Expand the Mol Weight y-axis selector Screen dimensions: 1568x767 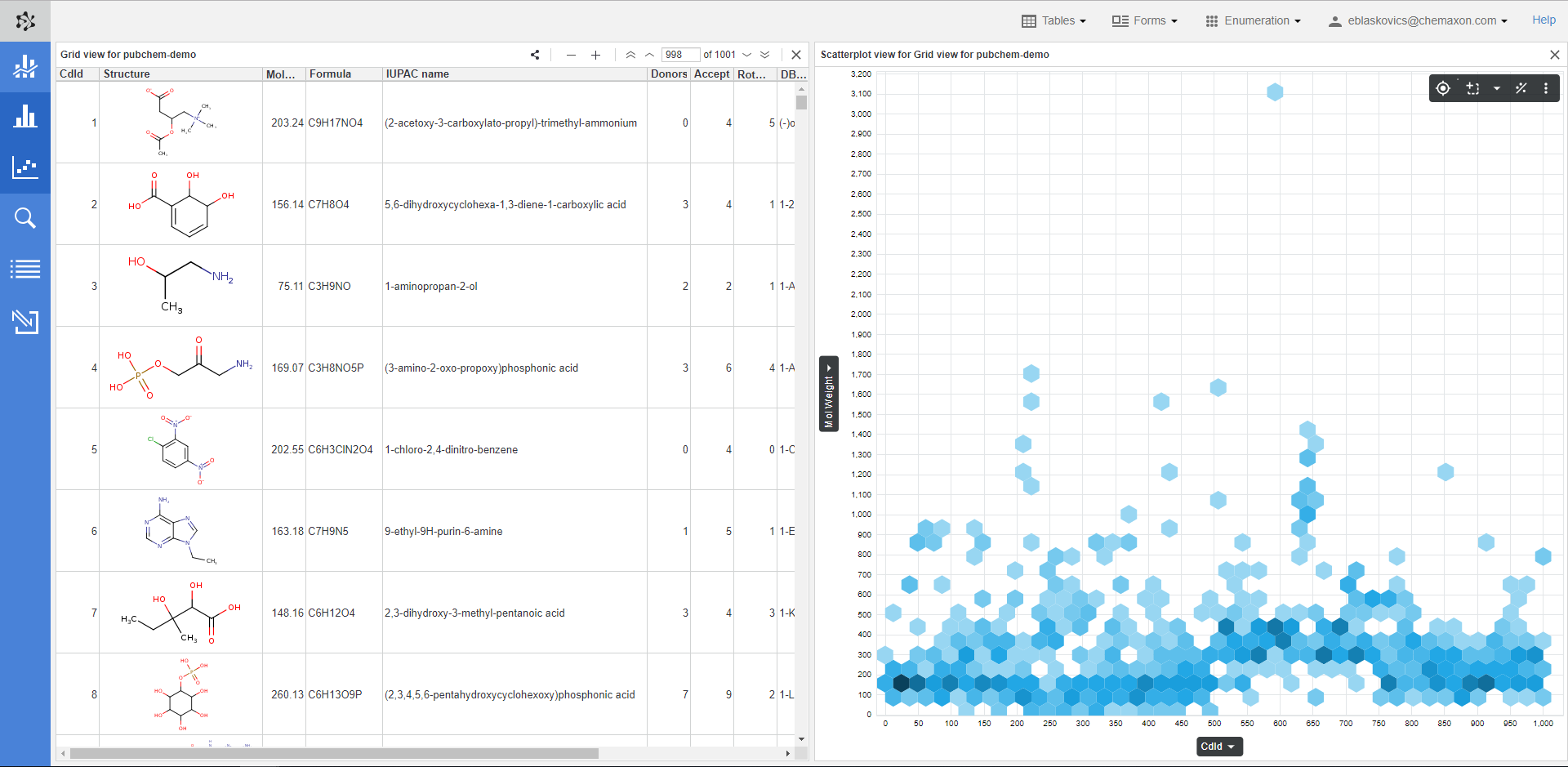(x=829, y=394)
